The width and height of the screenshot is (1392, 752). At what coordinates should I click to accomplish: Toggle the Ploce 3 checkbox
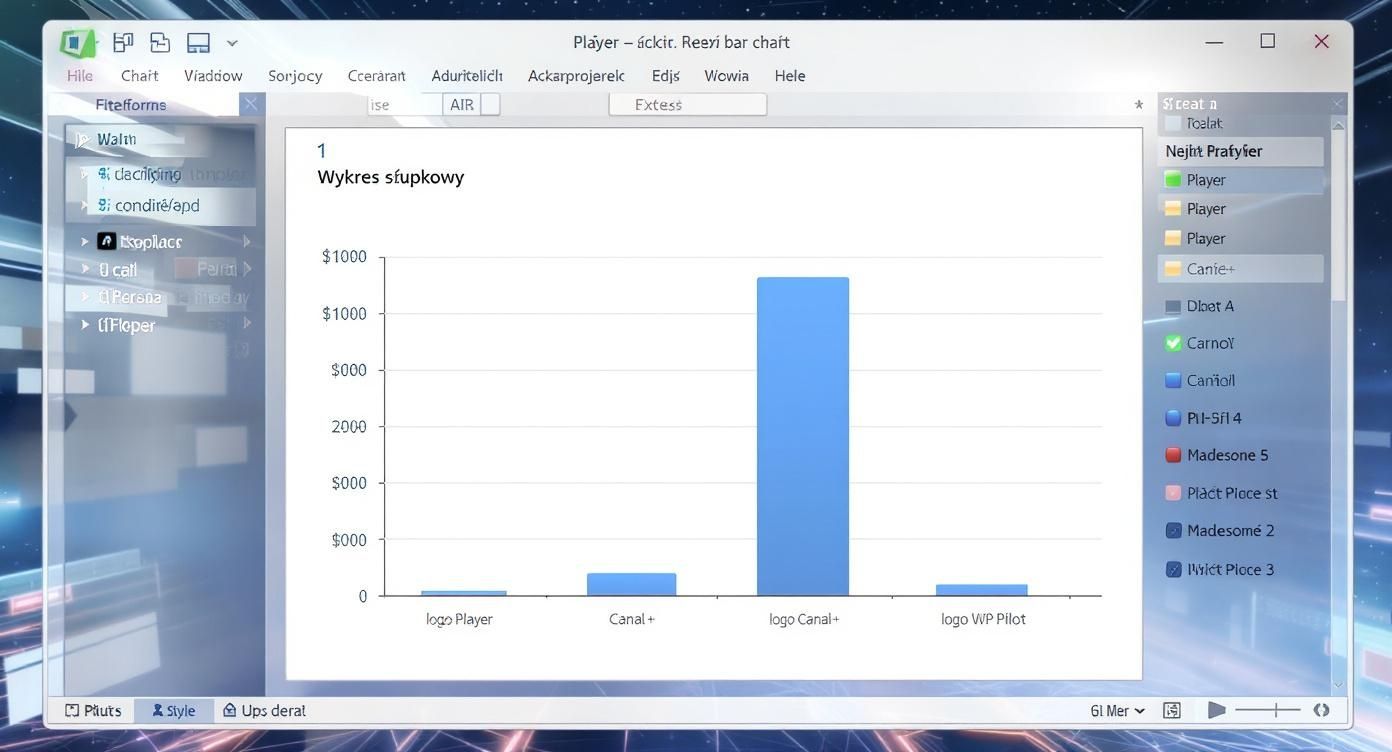(1174, 570)
